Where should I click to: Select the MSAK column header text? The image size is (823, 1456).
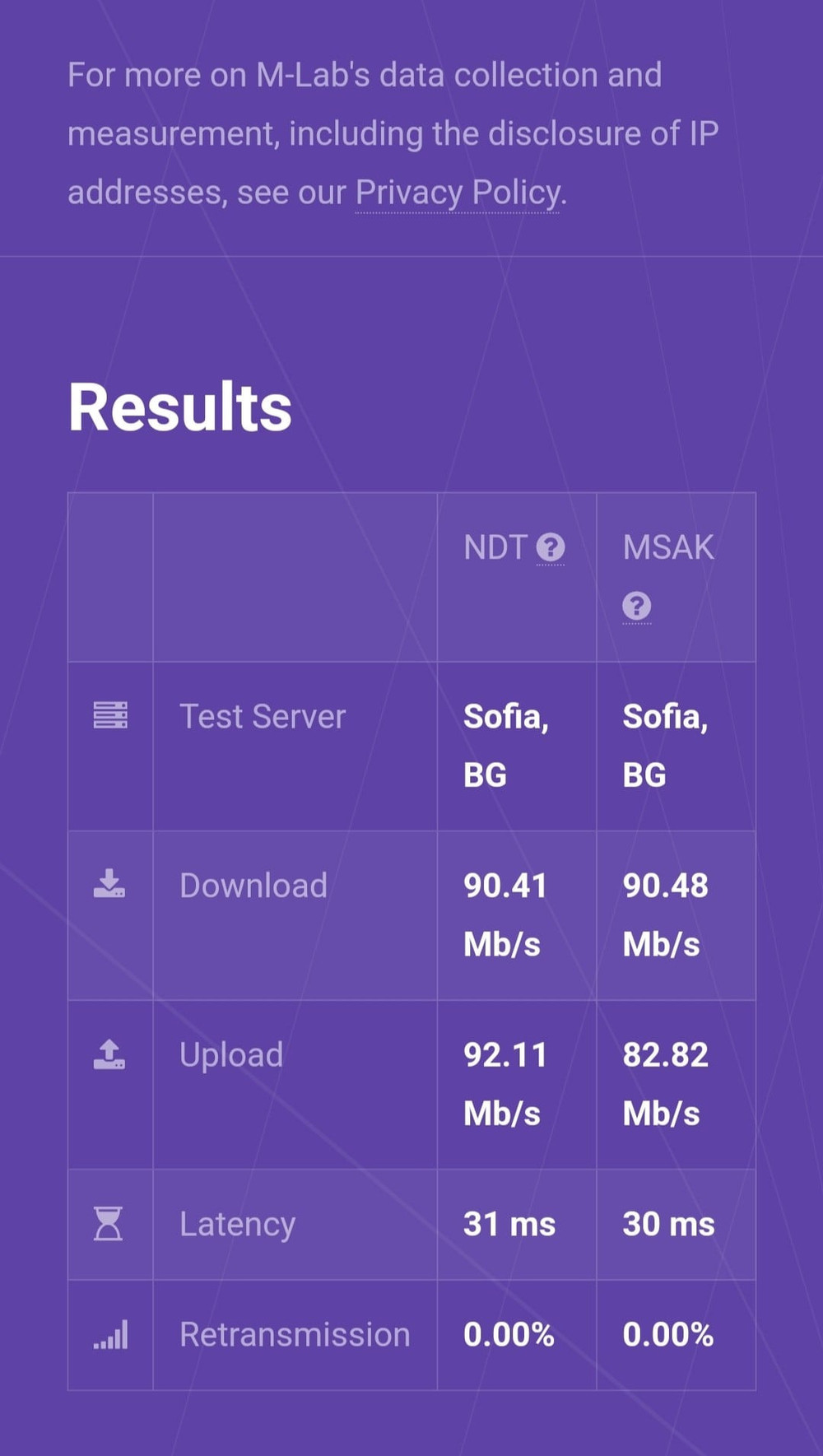click(x=668, y=547)
